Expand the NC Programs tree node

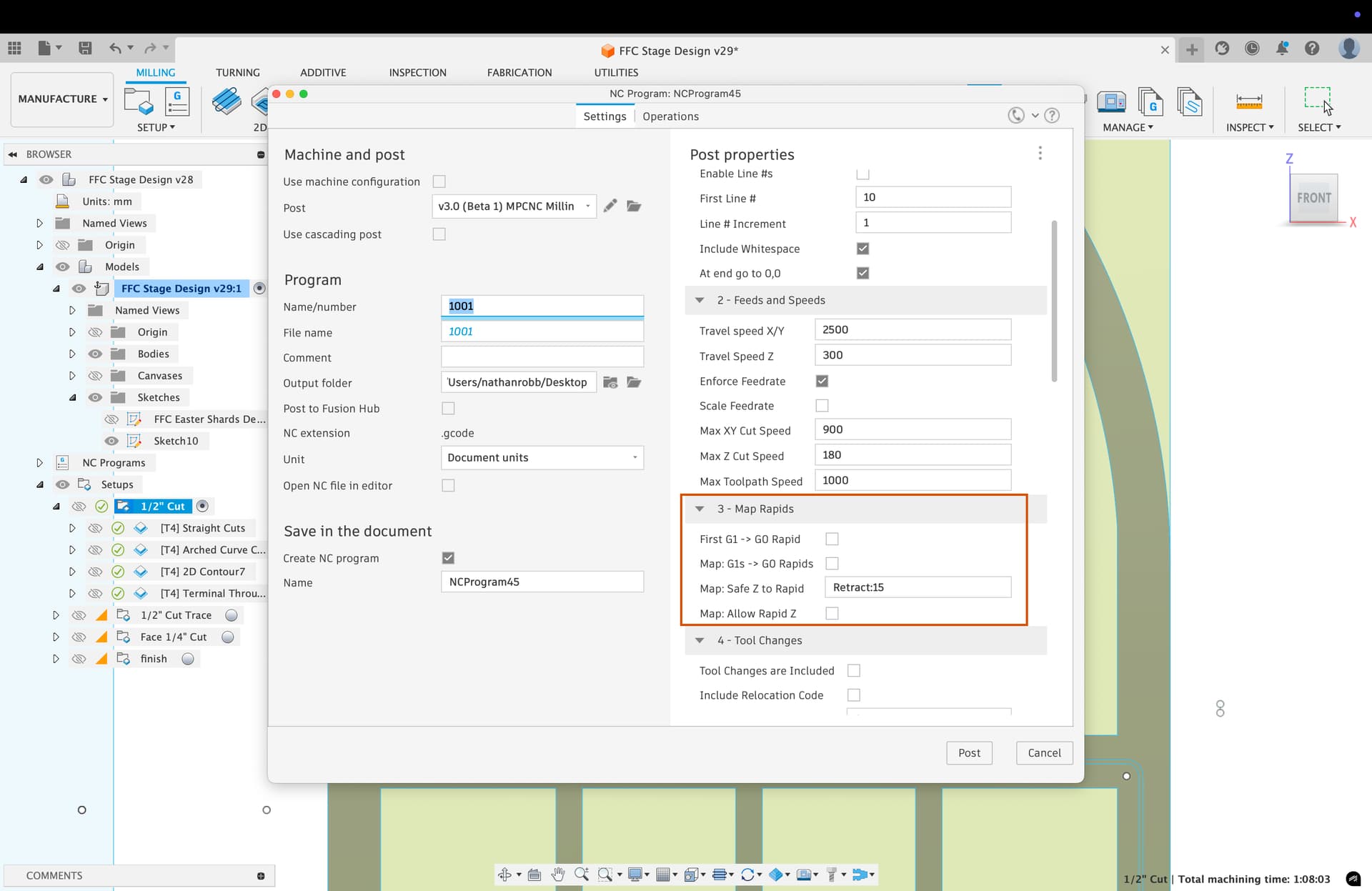[39, 462]
